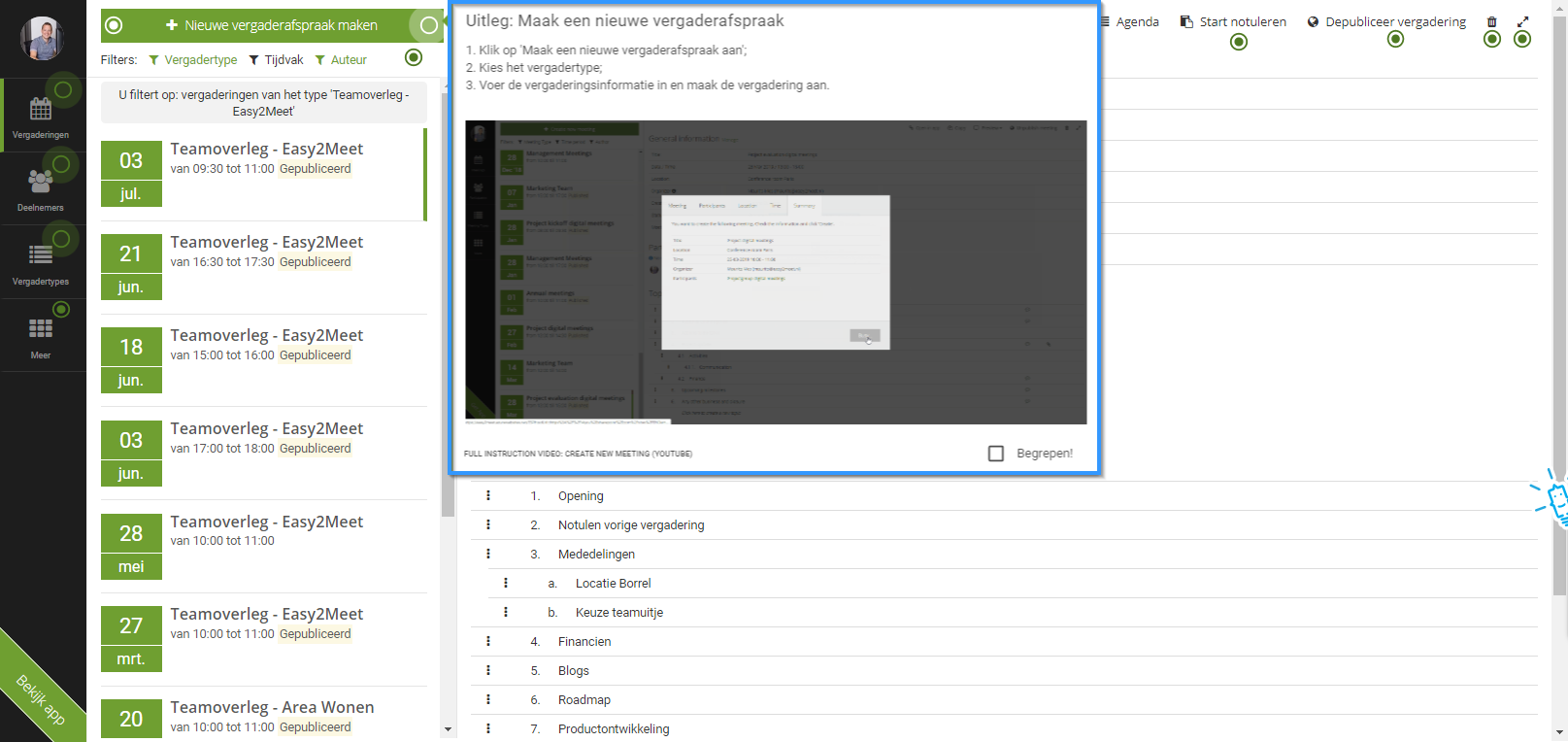The image size is (1568, 742).
Task: Open the Vergadertype filter
Action: coord(193,60)
